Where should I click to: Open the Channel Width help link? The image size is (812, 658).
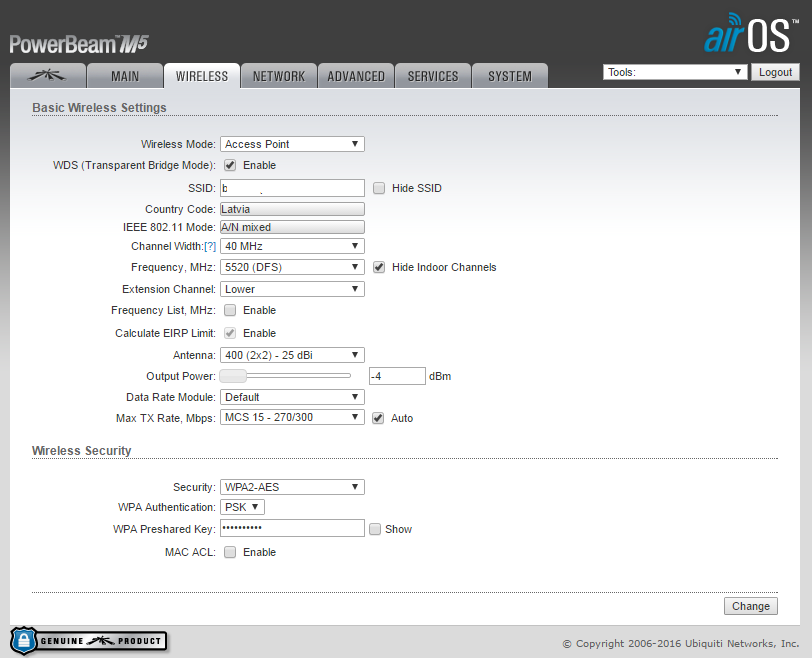pos(210,246)
